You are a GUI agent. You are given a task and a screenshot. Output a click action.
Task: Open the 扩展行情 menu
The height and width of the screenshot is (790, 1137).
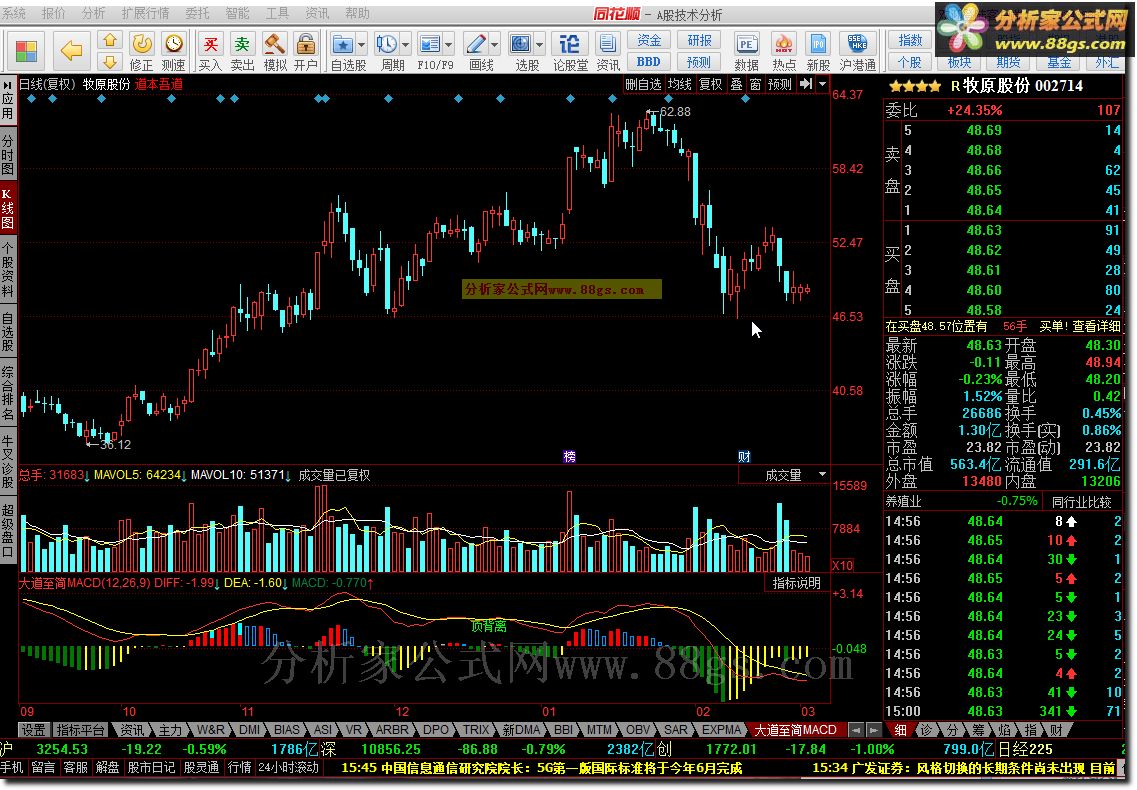145,13
